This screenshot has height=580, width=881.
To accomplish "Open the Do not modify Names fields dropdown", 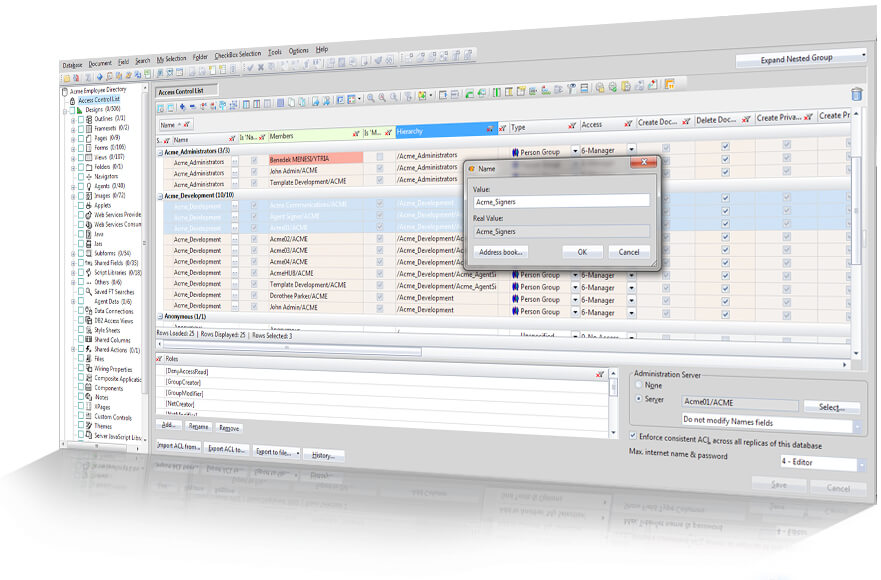I will pyautogui.click(x=857, y=427).
